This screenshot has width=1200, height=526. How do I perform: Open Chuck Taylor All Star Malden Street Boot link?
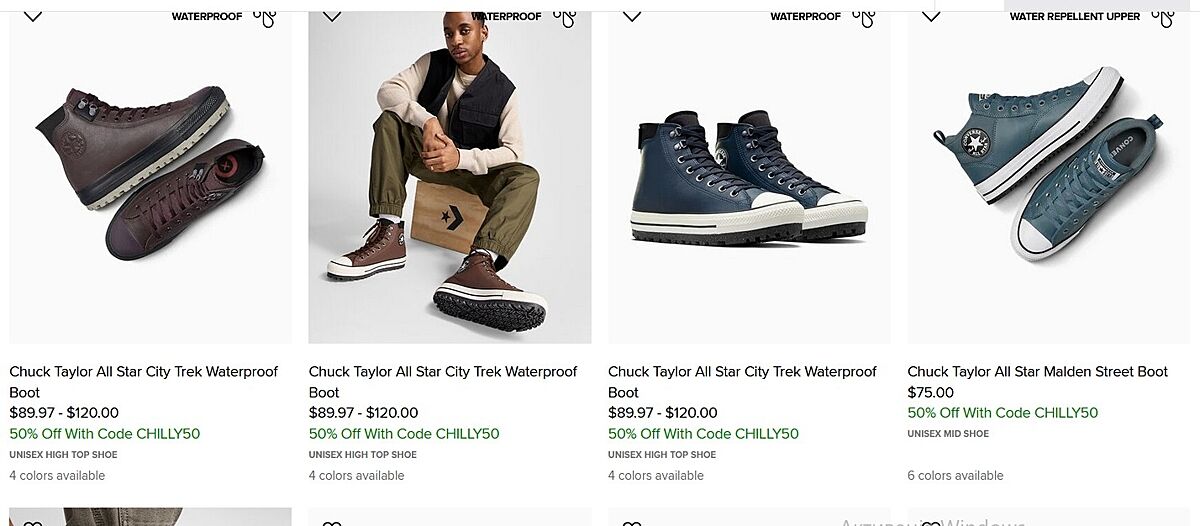coord(1037,372)
